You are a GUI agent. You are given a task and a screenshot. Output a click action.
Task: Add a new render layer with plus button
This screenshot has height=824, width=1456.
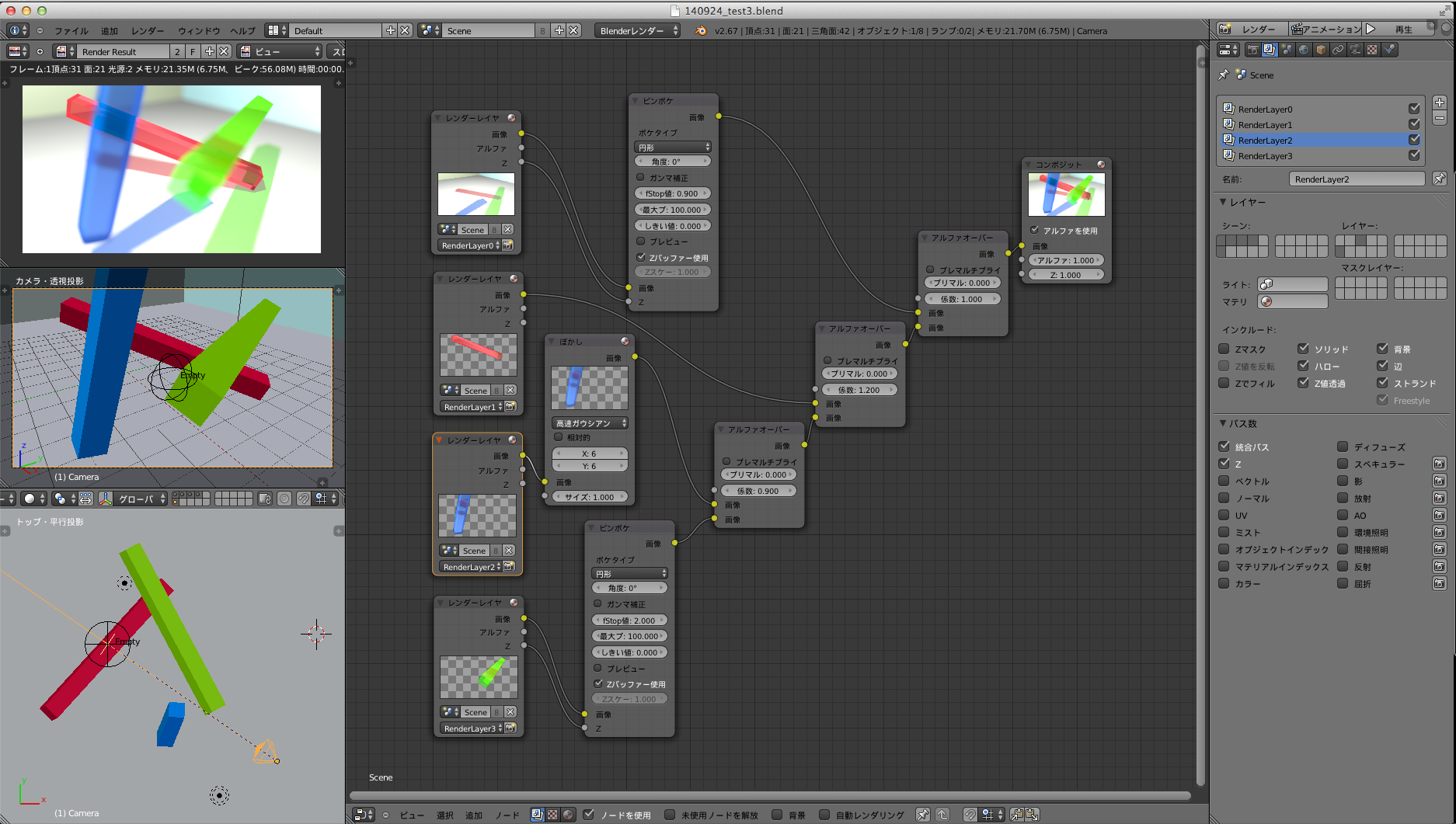(x=1440, y=103)
